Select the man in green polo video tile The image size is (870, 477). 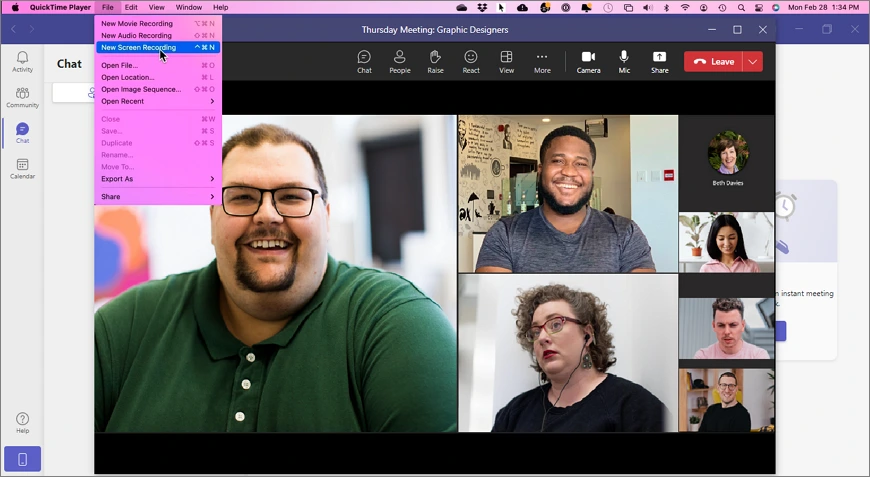coord(276,273)
